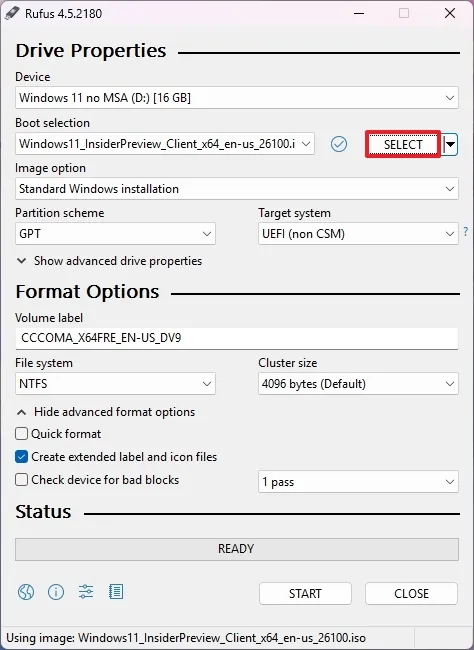Expand Show advanced drive properties
The width and height of the screenshot is (474, 650).
[109, 261]
